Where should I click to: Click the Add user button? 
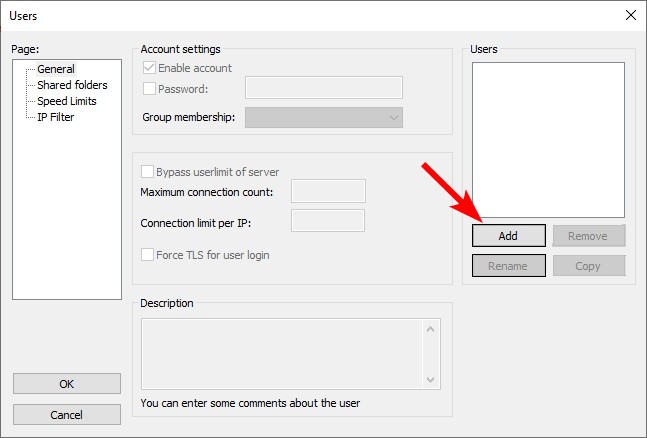click(x=509, y=236)
